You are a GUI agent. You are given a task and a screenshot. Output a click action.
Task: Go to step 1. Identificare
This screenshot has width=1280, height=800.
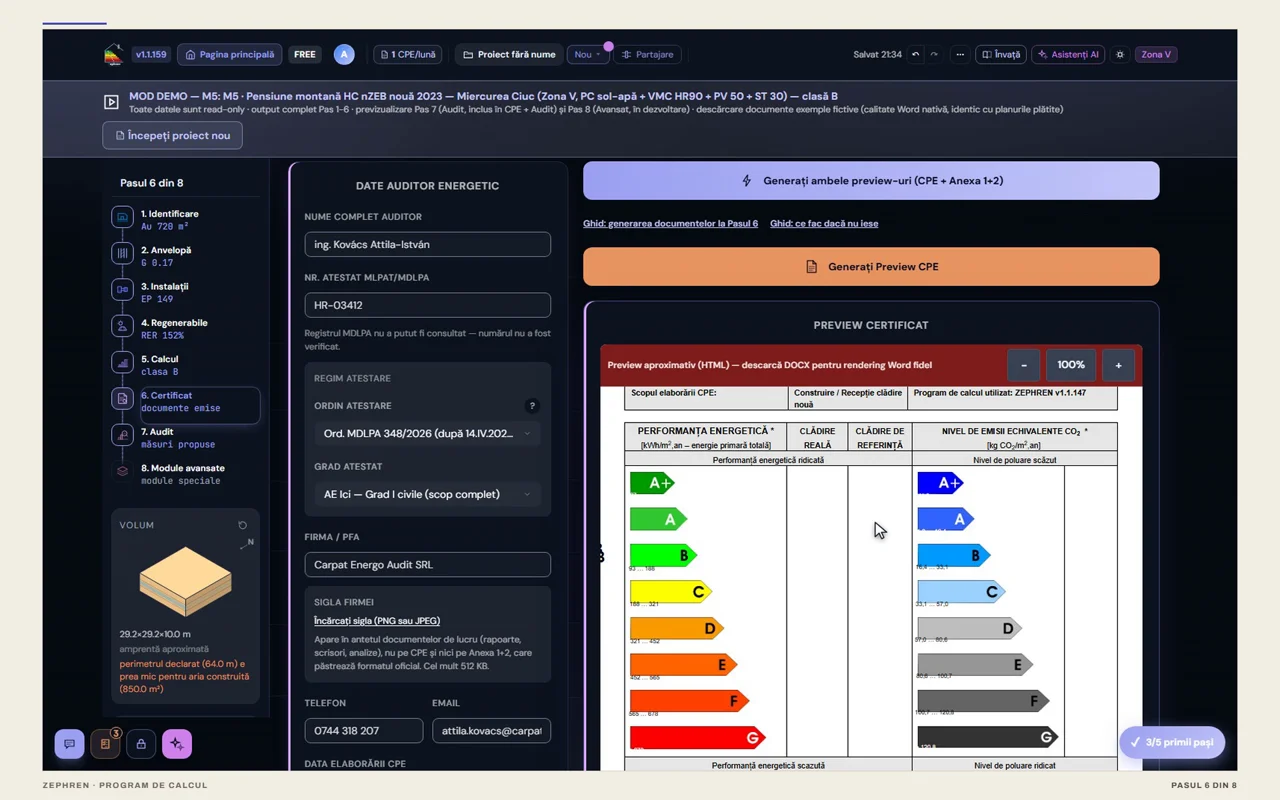click(x=186, y=220)
